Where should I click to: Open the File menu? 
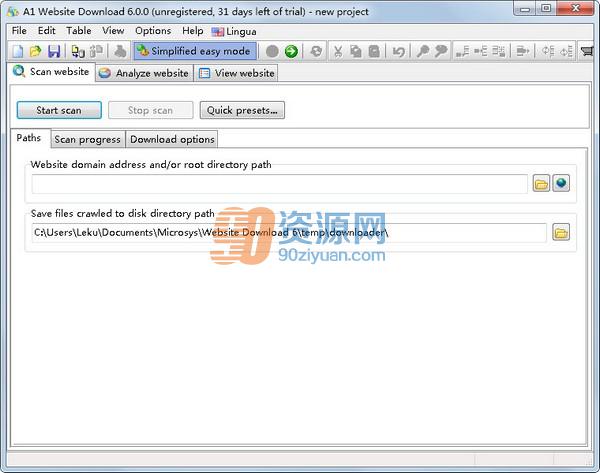click(x=19, y=31)
